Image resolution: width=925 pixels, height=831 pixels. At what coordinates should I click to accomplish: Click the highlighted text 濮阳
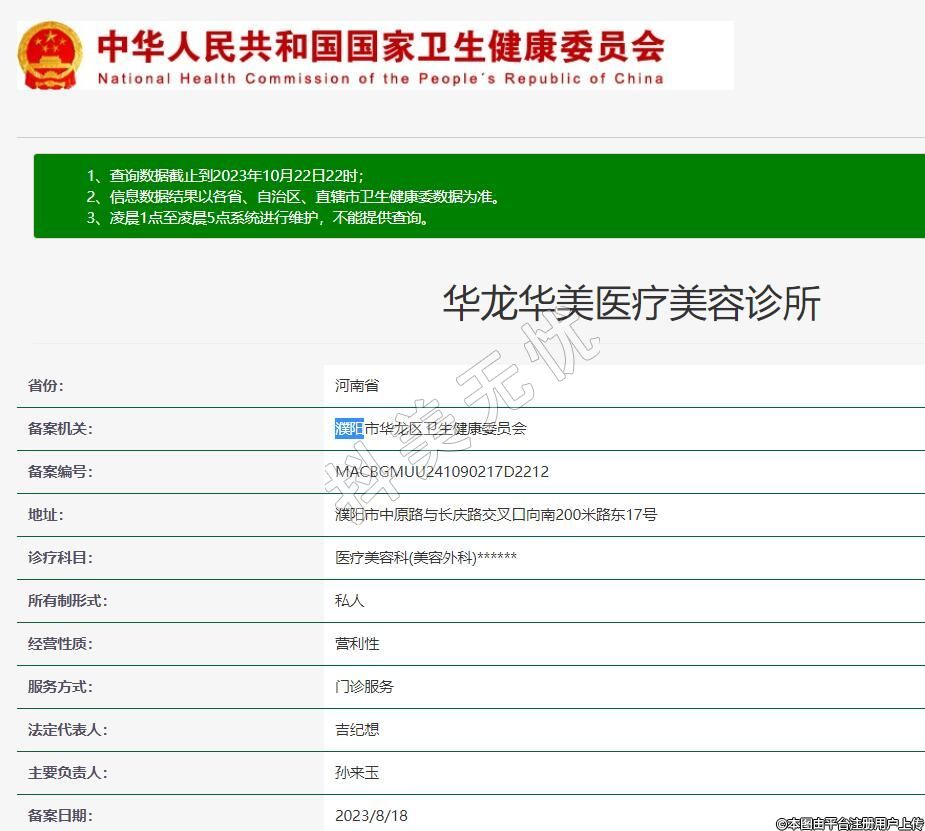click(x=349, y=429)
